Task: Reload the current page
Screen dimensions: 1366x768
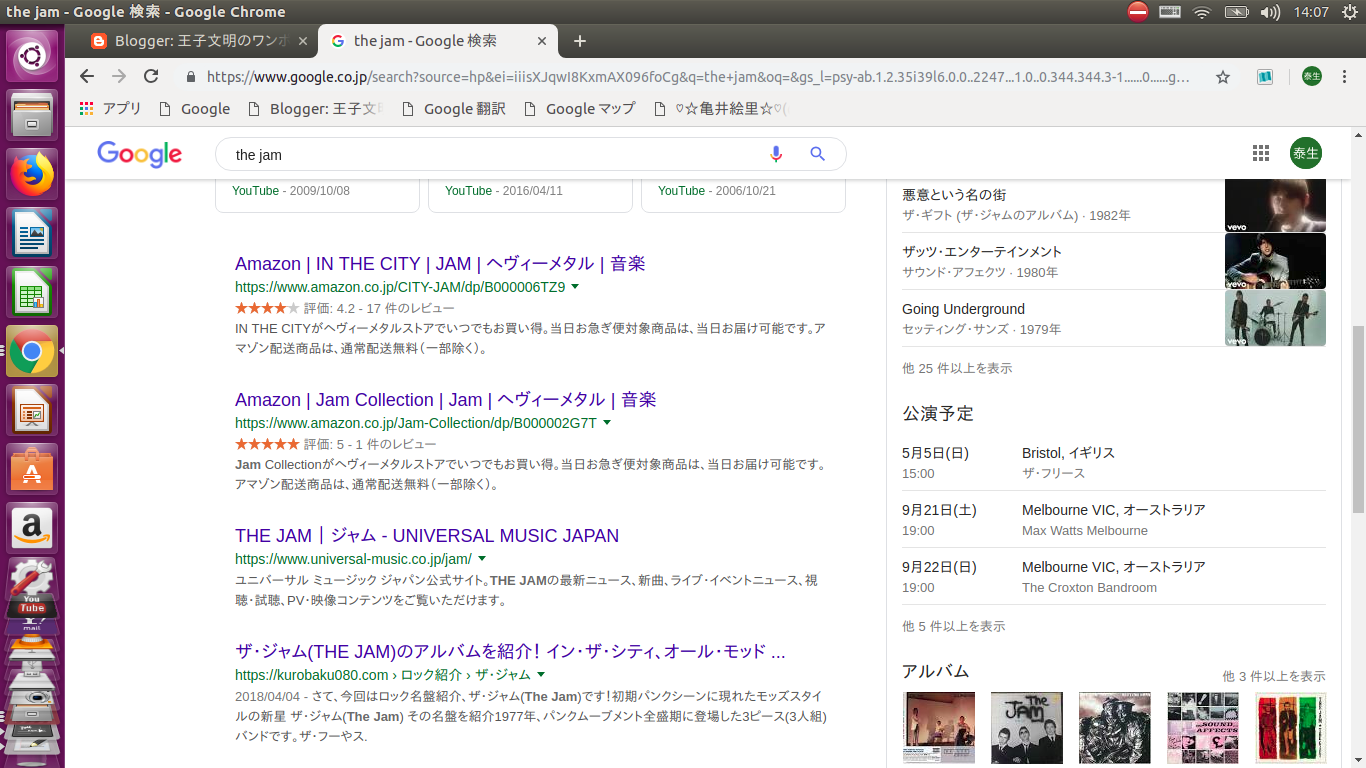Action: pos(151,76)
